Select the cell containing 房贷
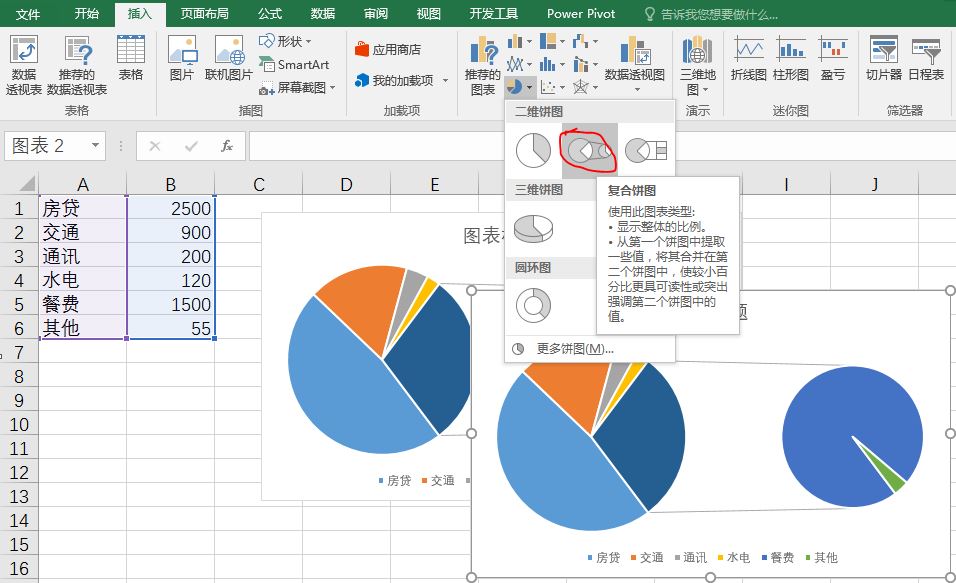This screenshot has width=956, height=583. (83, 208)
